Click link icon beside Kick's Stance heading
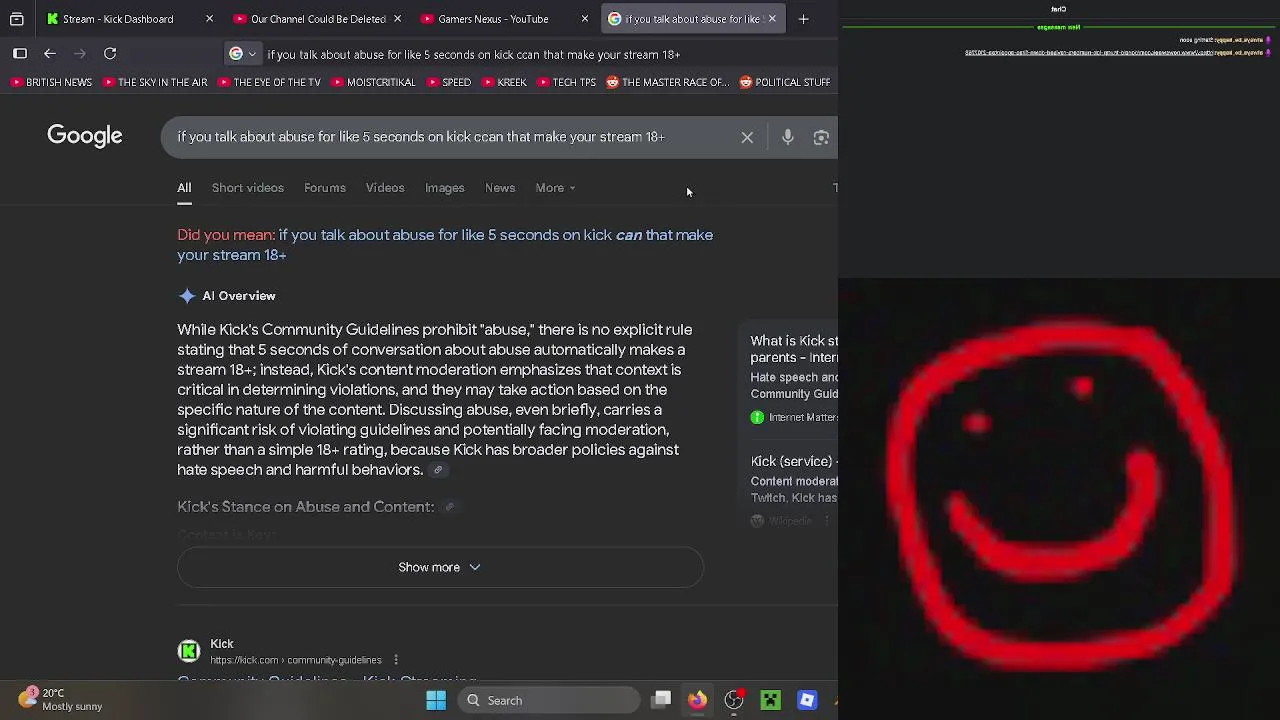 point(449,507)
